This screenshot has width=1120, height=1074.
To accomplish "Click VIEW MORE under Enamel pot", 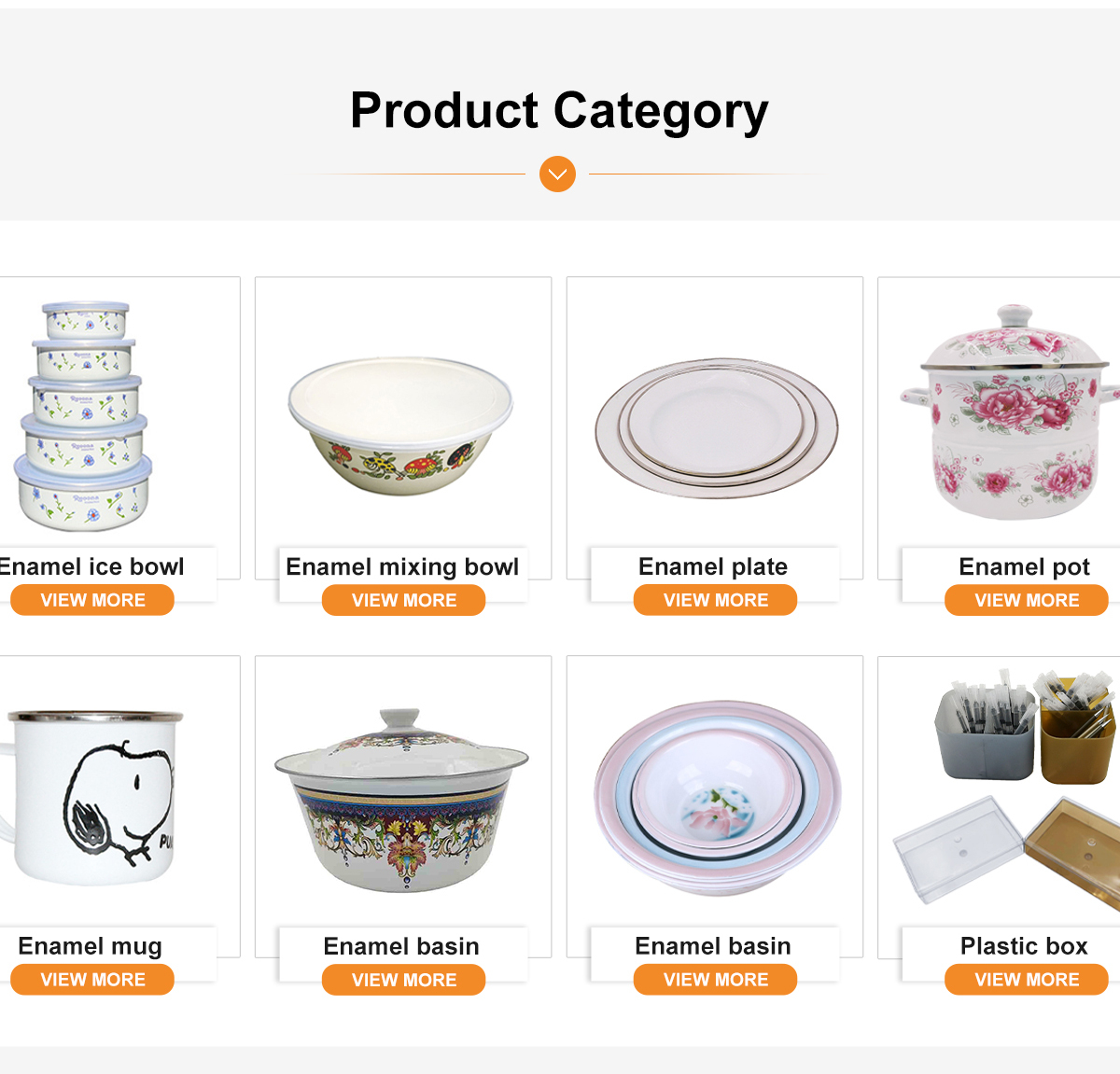I will [x=1027, y=601].
